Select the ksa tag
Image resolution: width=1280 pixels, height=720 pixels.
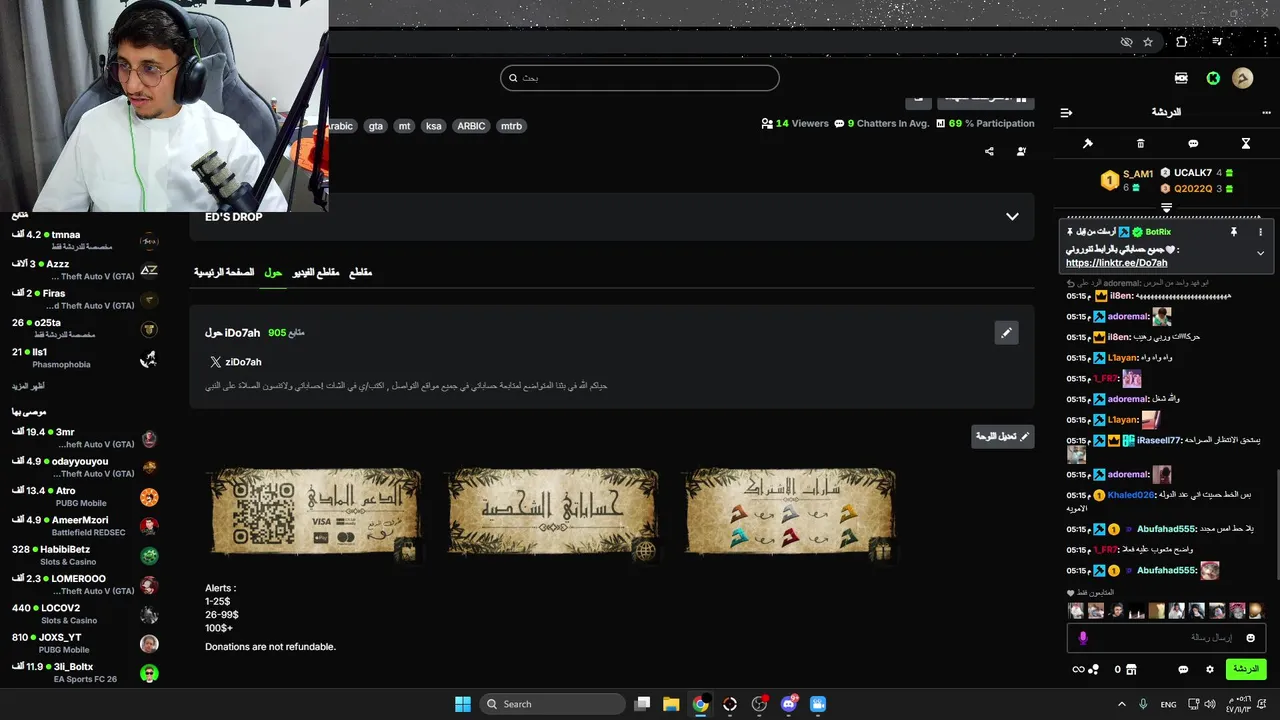[433, 126]
